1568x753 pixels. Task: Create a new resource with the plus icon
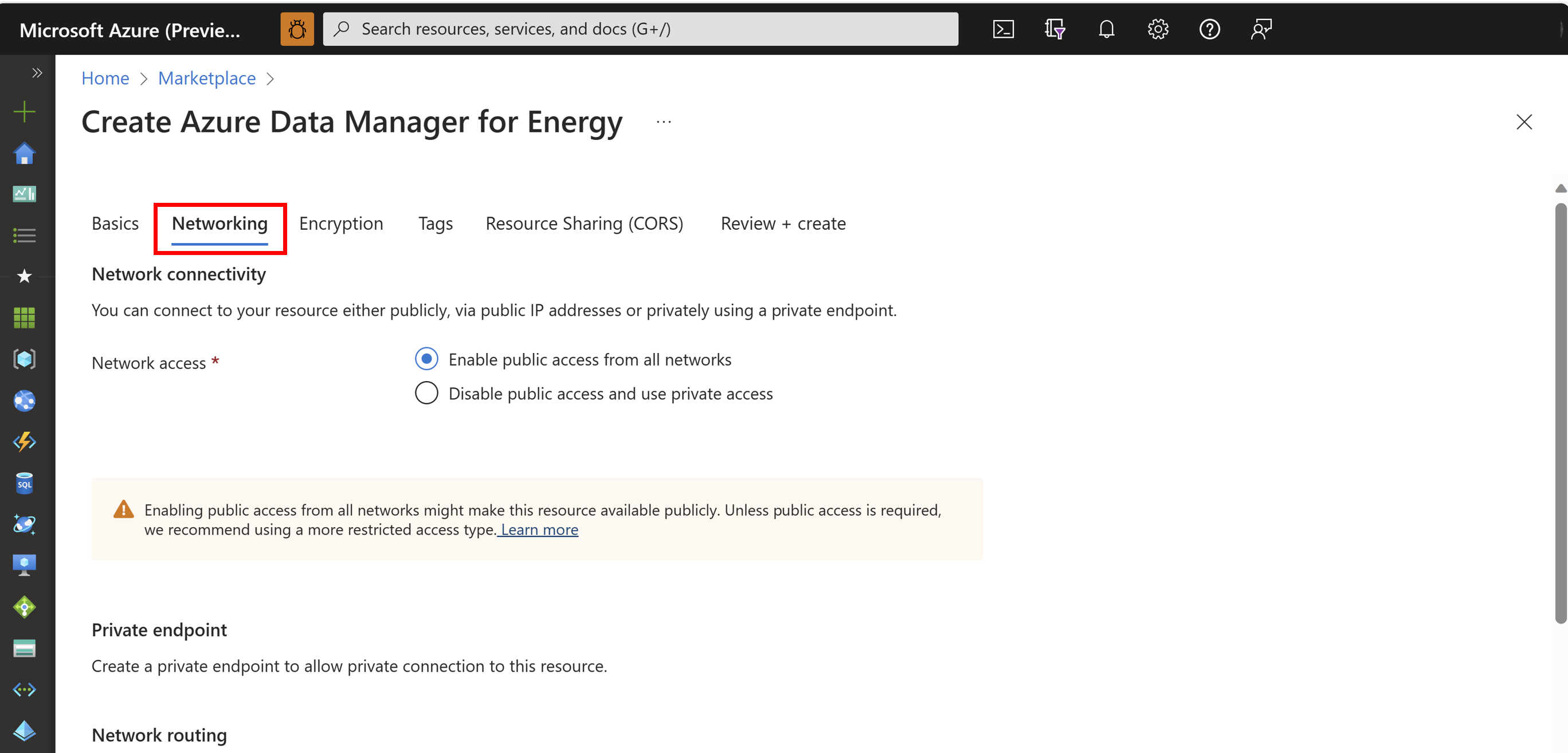pos(24,111)
